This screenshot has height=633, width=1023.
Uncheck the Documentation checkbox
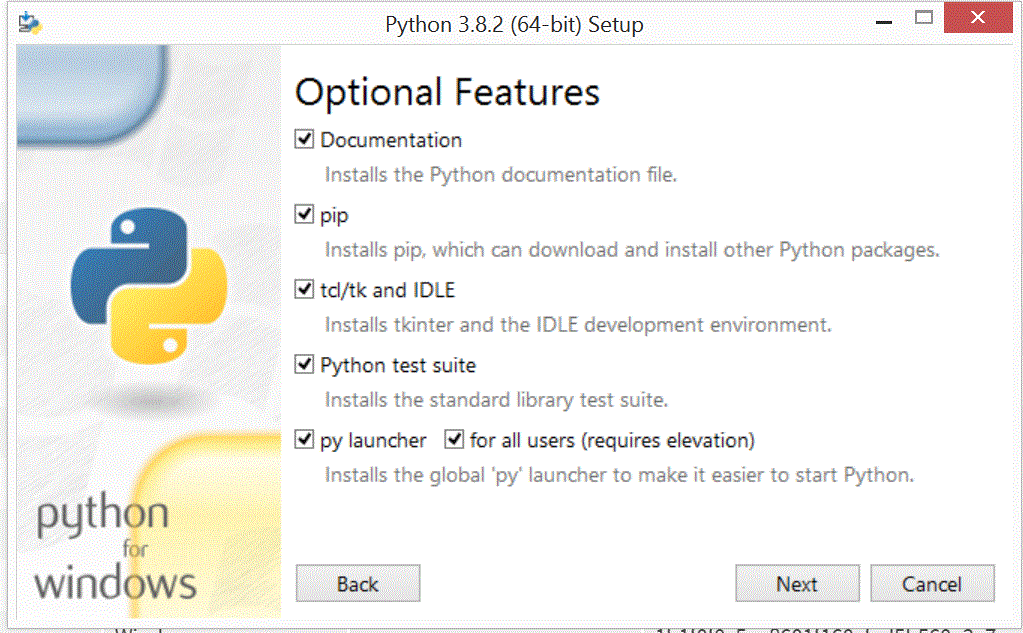click(304, 139)
